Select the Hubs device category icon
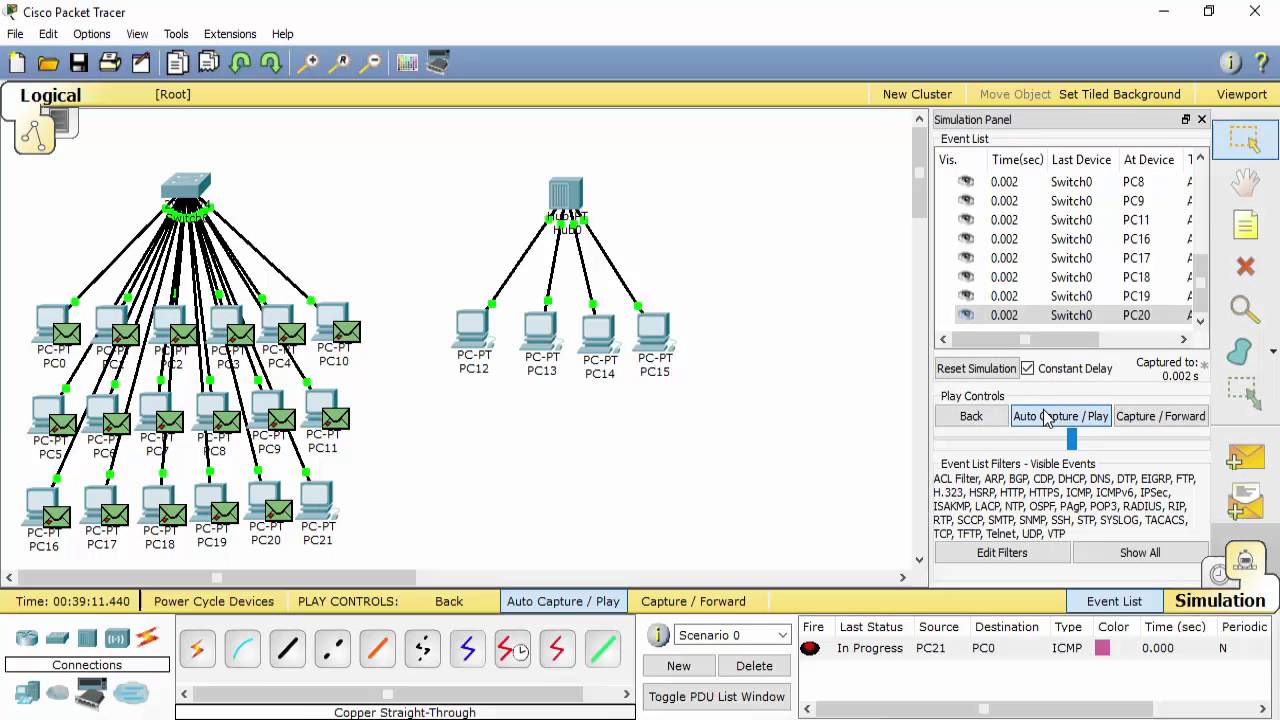 click(87, 638)
